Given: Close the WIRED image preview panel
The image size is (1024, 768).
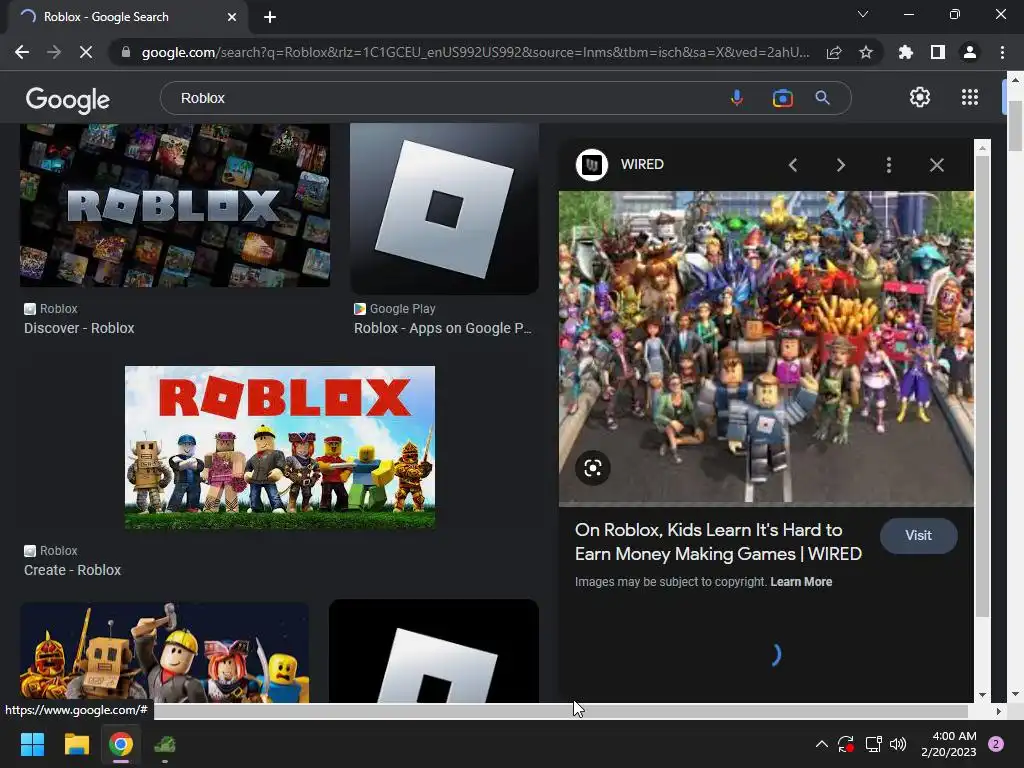Looking at the screenshot, I should [x=936, y=165].
